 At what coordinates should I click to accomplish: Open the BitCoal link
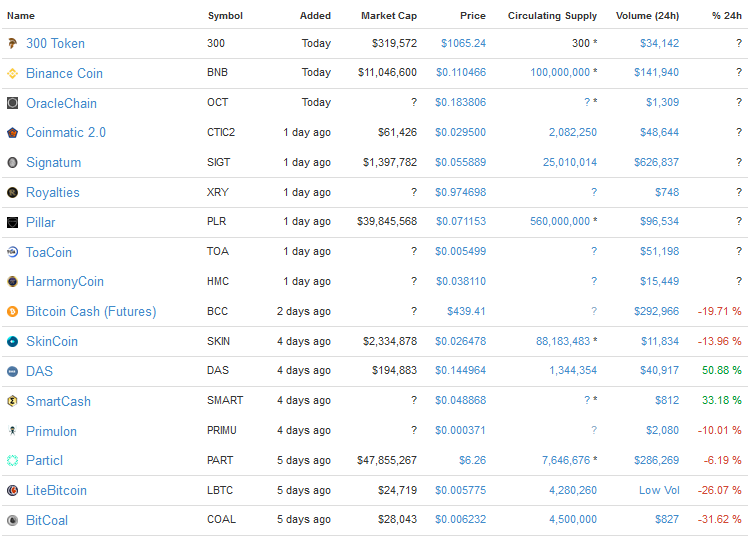47,520
